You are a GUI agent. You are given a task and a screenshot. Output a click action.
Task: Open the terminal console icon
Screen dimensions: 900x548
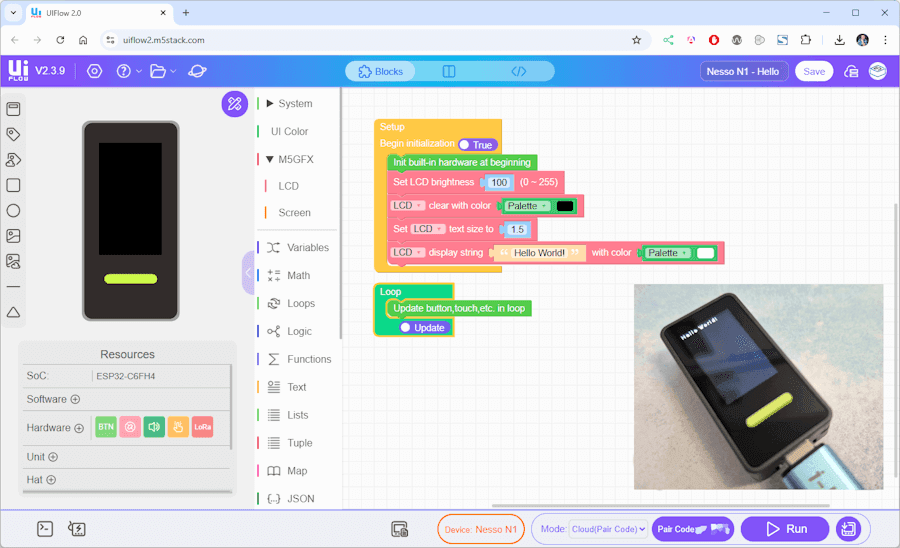point(45,529)
